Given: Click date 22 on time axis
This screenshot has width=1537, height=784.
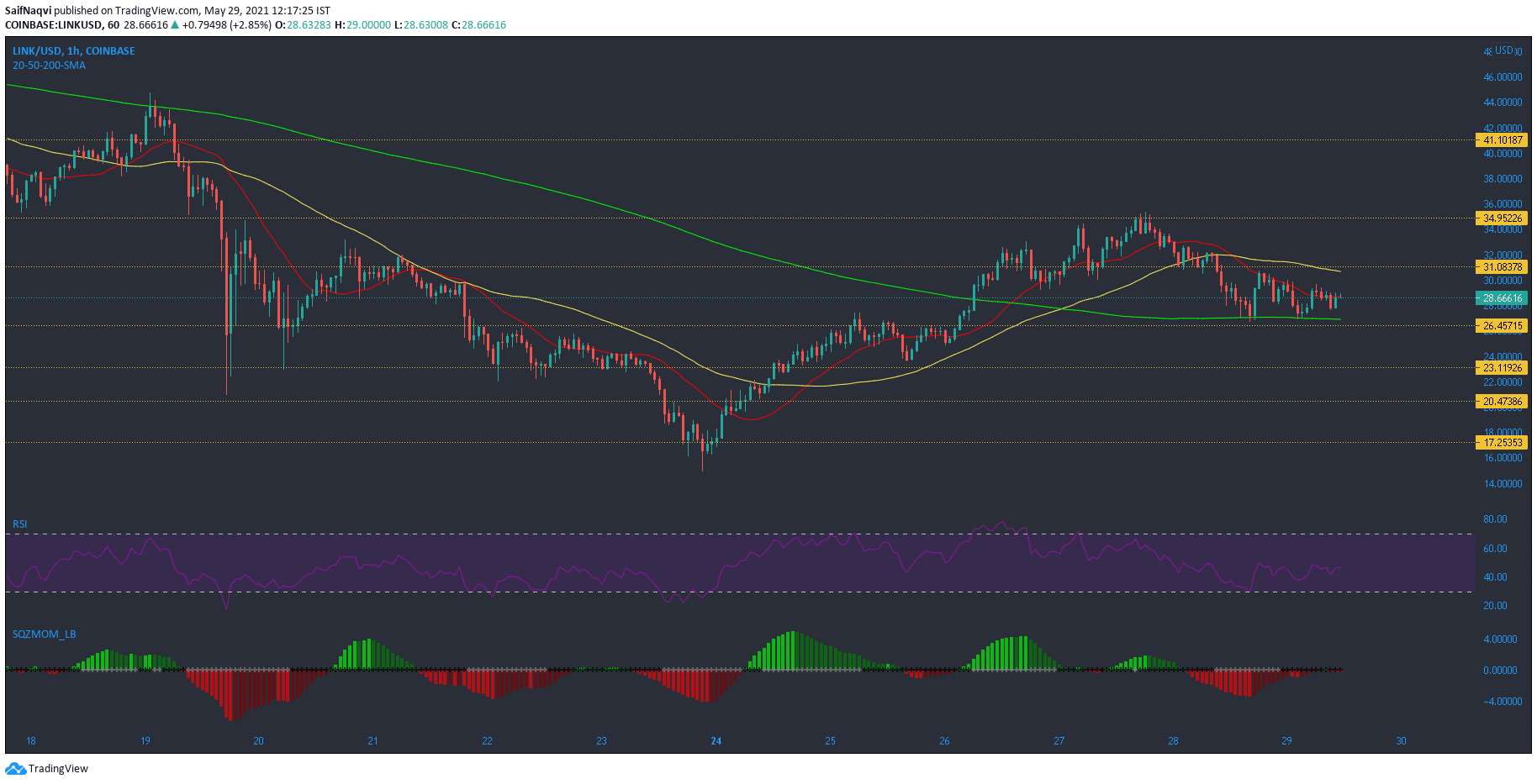Looking at the screenshot, I should (487, 741).
